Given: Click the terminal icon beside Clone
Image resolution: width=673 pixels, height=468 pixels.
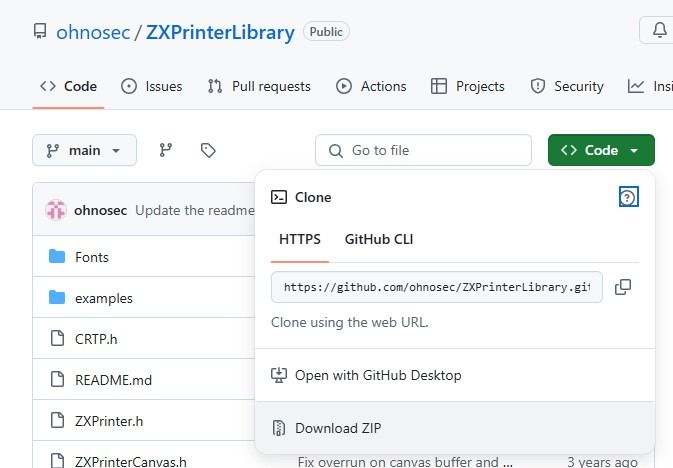Looking at the screenshot, I should [x=279, y=197].
